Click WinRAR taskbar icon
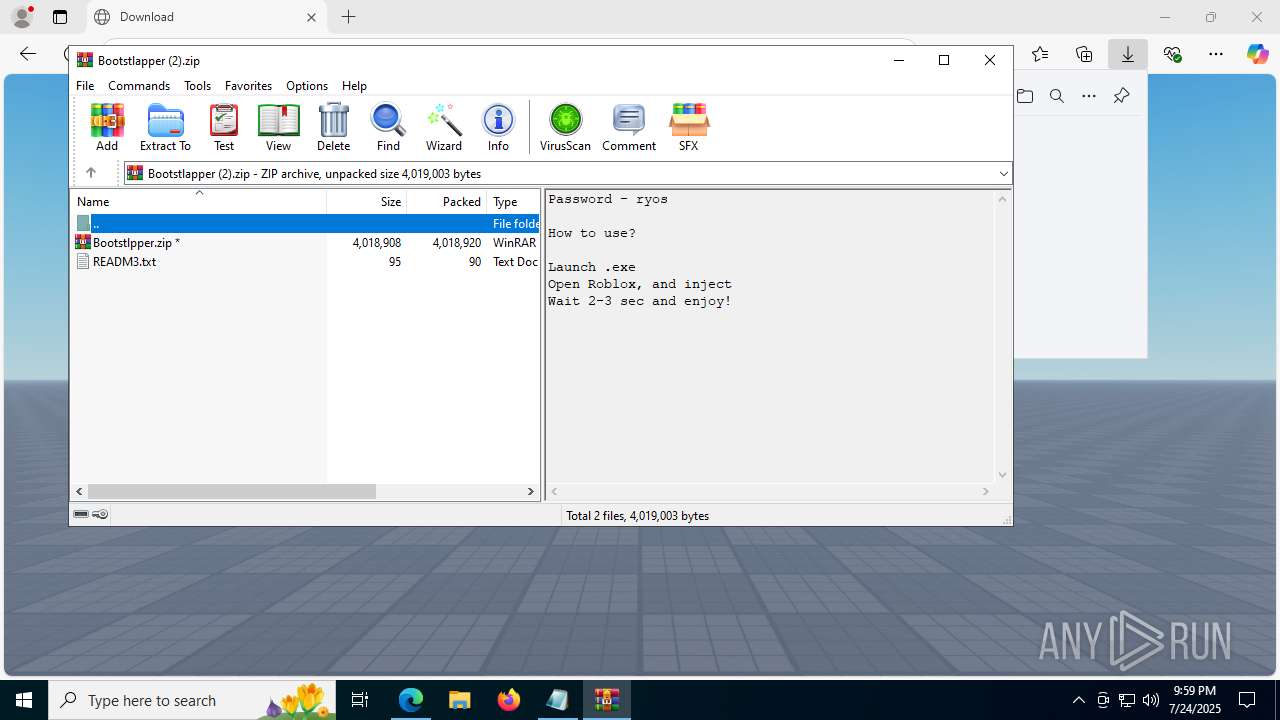This screenshot has height=720, width=1280. tap(607, 700)
